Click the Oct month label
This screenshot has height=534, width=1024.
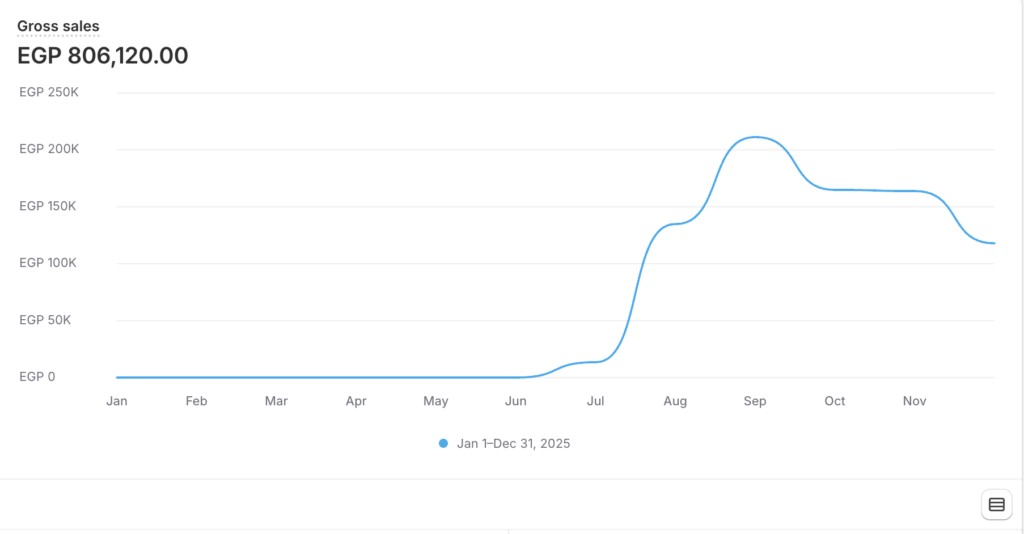pyautogui.click(x=835, y=401)
